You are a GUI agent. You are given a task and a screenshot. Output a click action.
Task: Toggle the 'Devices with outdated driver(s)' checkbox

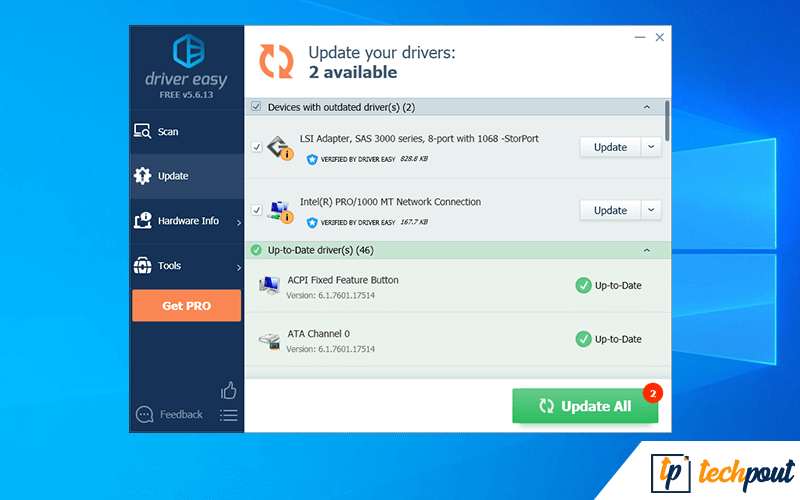tap(256, 107)
